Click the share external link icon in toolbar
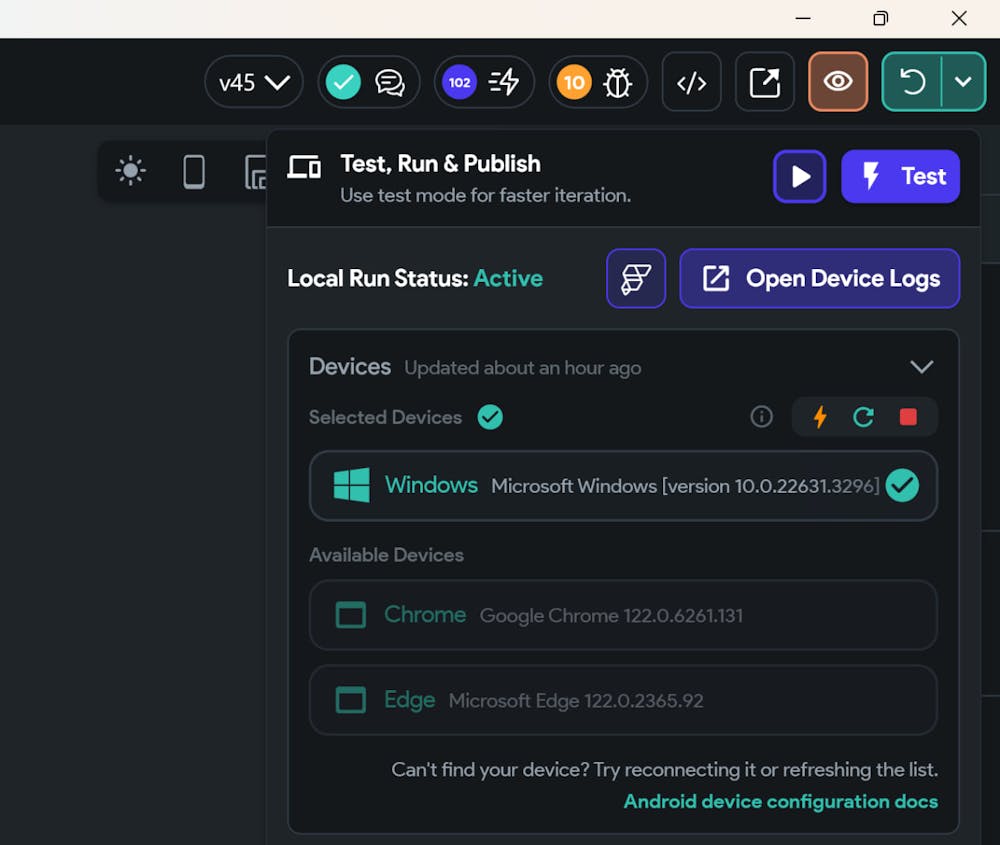Image resolution: width=1000 pixels, height=845 pixels. [x=765, y=82]
